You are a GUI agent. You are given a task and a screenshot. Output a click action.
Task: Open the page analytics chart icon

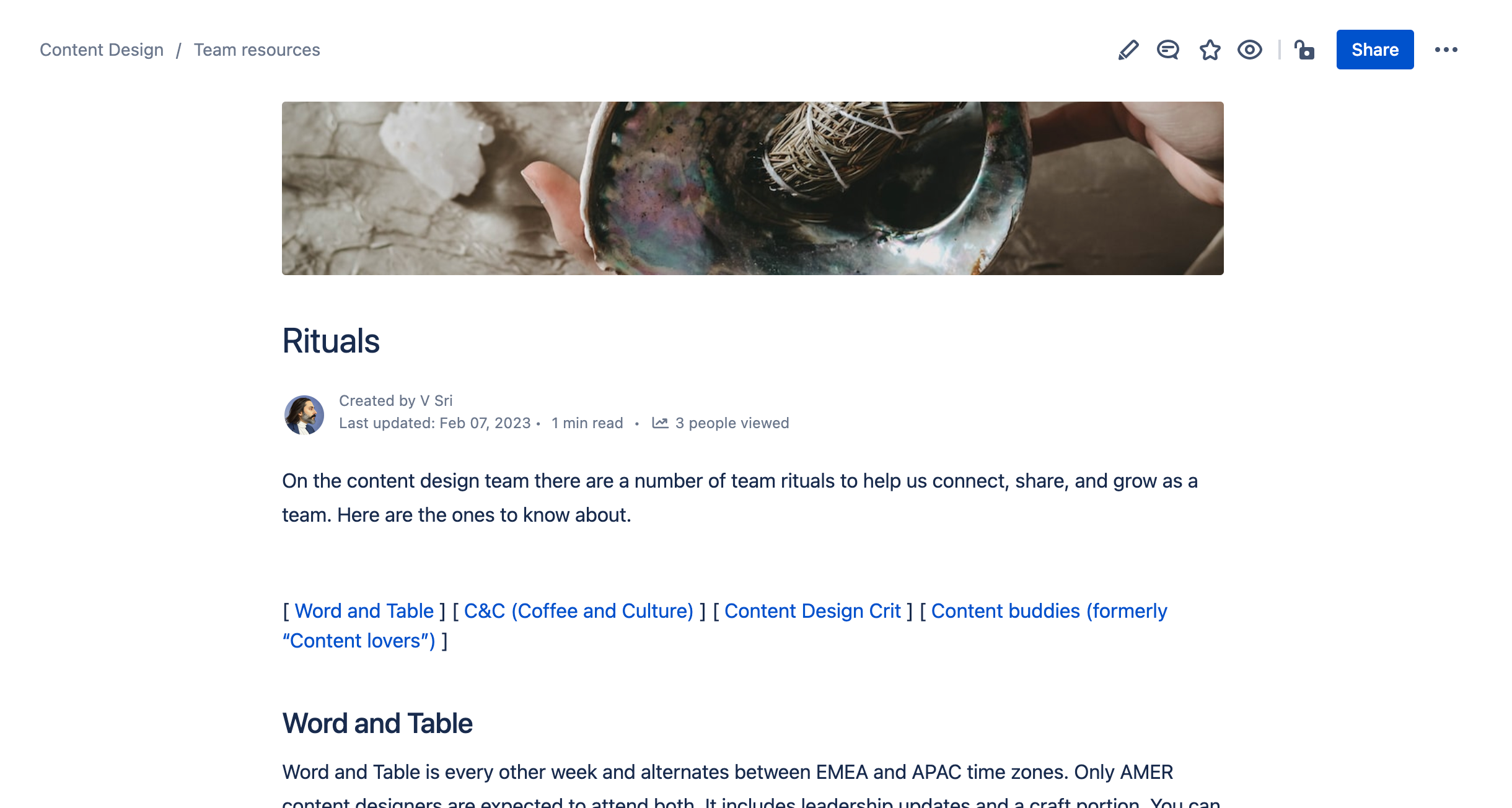(660, 423)
